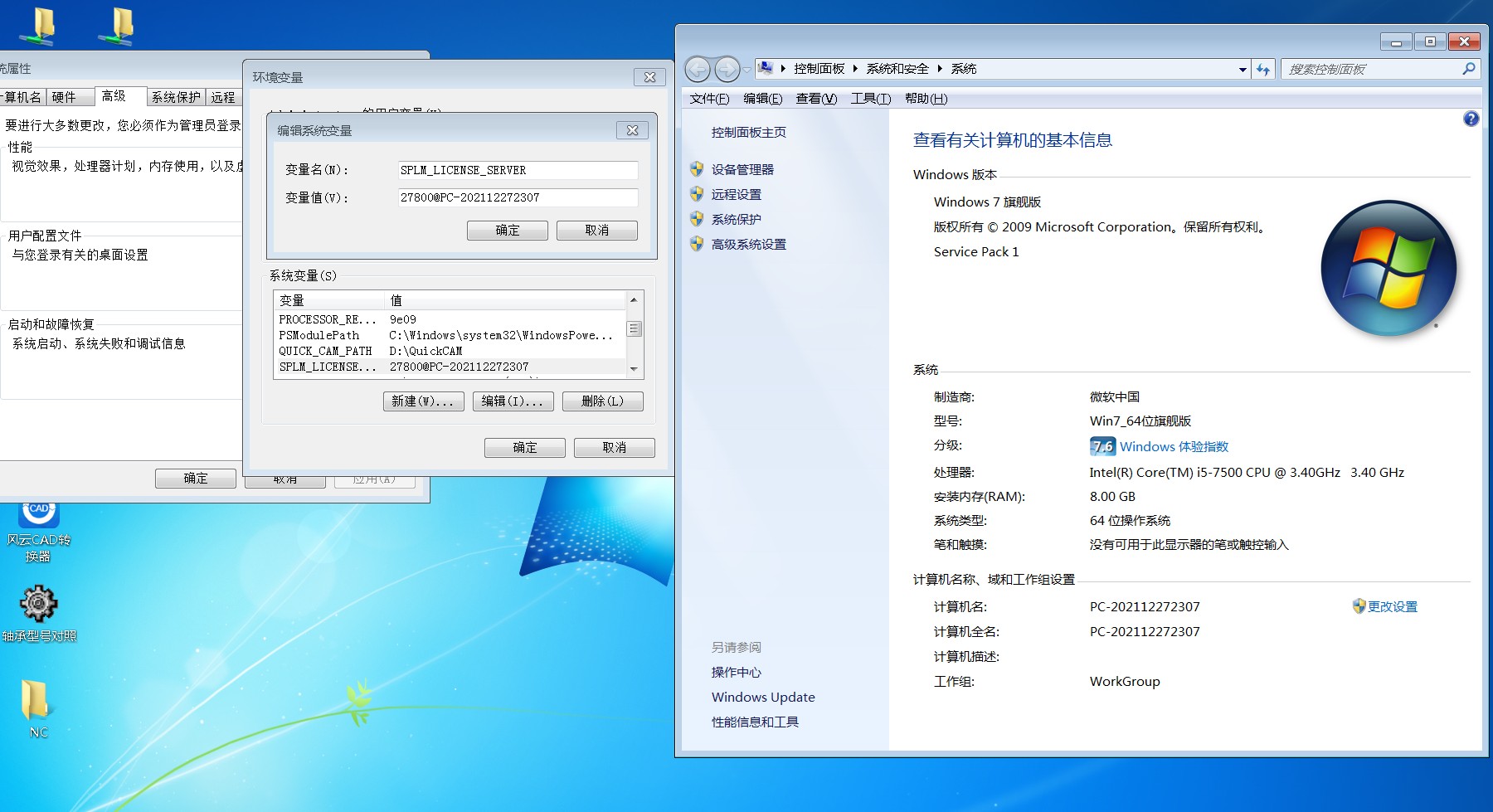The image size is (1493, 812).
Task: Click the refresh icon beside address bar
Action: coord(1262,70)
